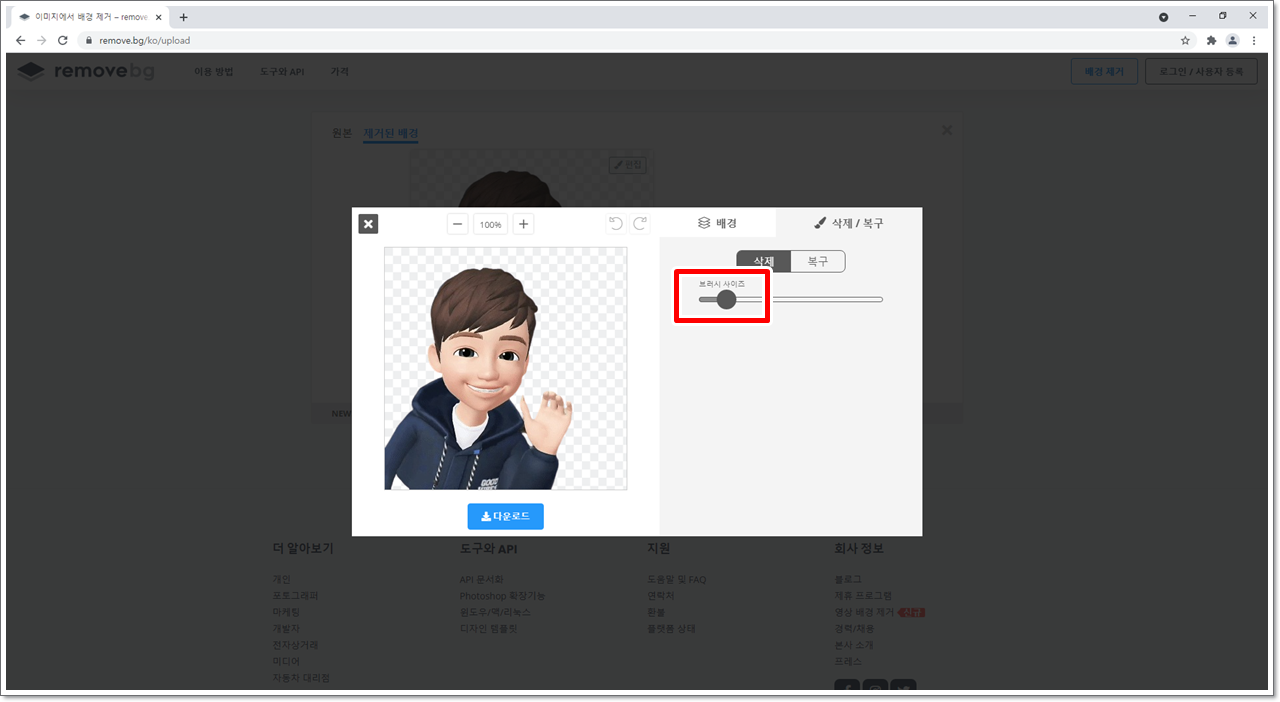Click the 배경 제거 header button
The width and height of the screenshot is (1280, 702).
[x=1104, y=72]
